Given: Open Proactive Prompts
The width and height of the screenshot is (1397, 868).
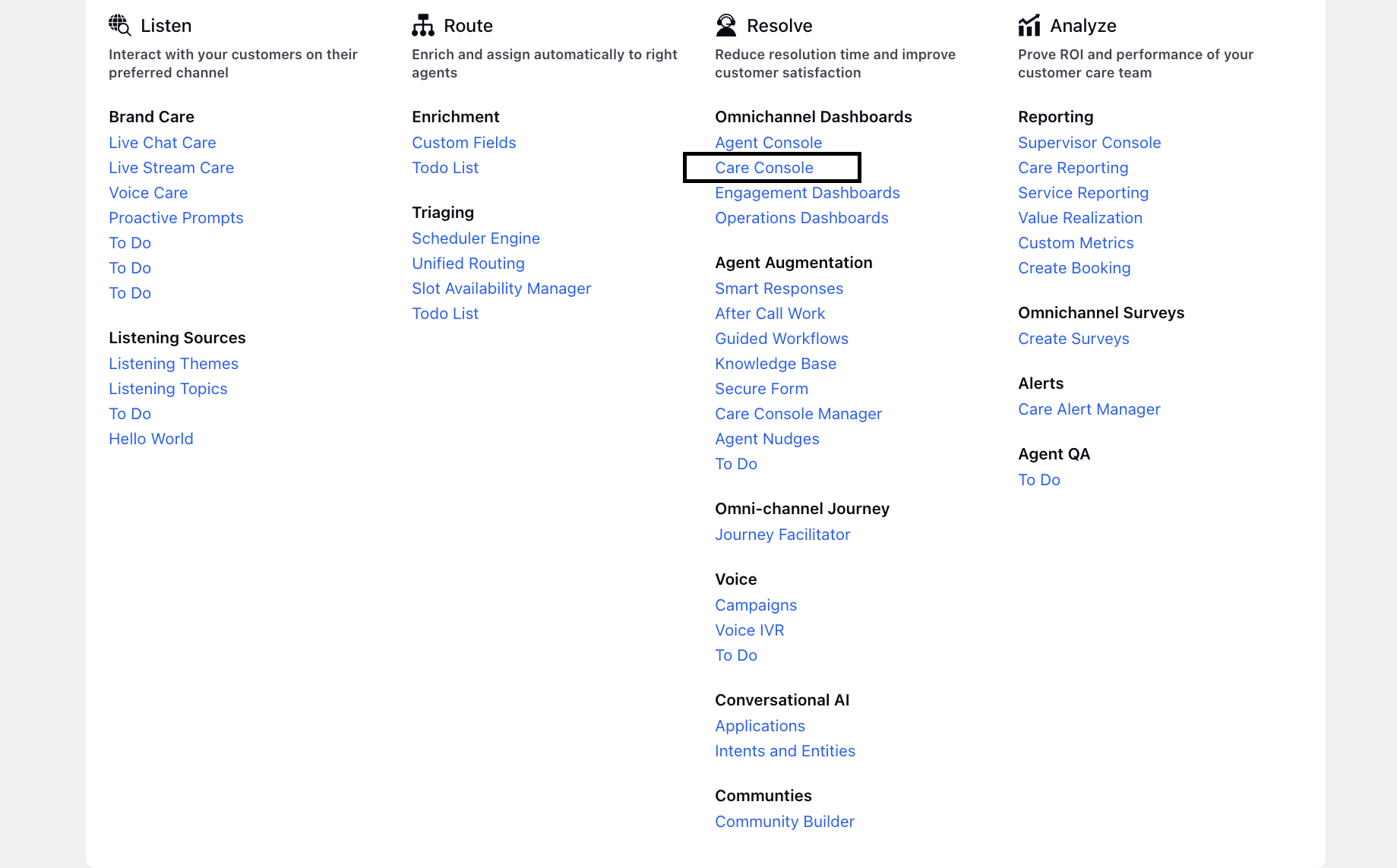Looking at the screenshot, I should (176, 218).
